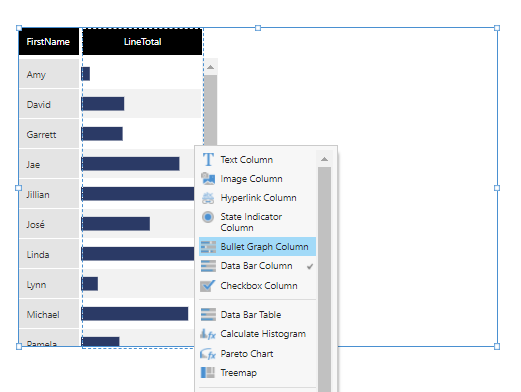Click the context menu scroll-up arrow
This screenshot has width=521, height=392.
click(324, 159)
